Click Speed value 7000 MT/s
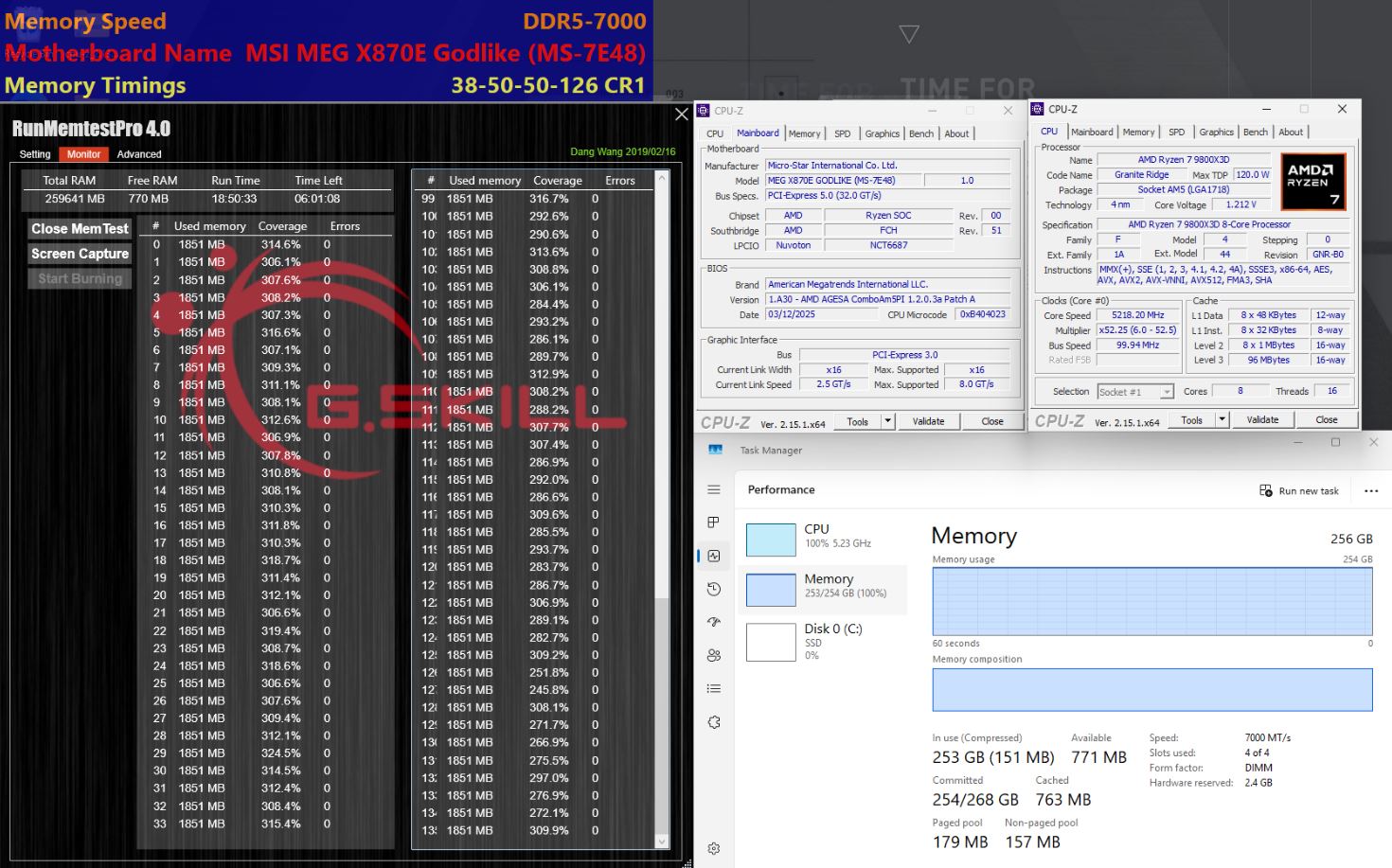 (1268, 737)
